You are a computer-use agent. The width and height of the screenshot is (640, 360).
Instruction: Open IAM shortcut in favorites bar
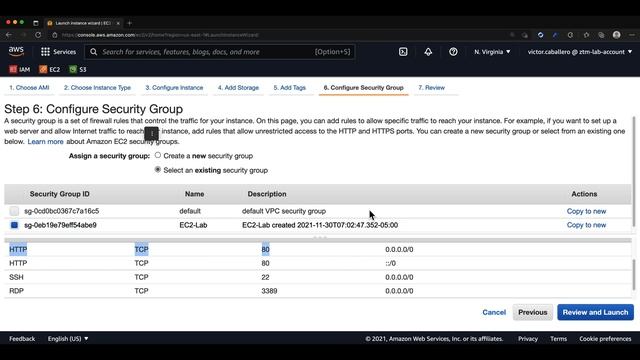point(20,69)
